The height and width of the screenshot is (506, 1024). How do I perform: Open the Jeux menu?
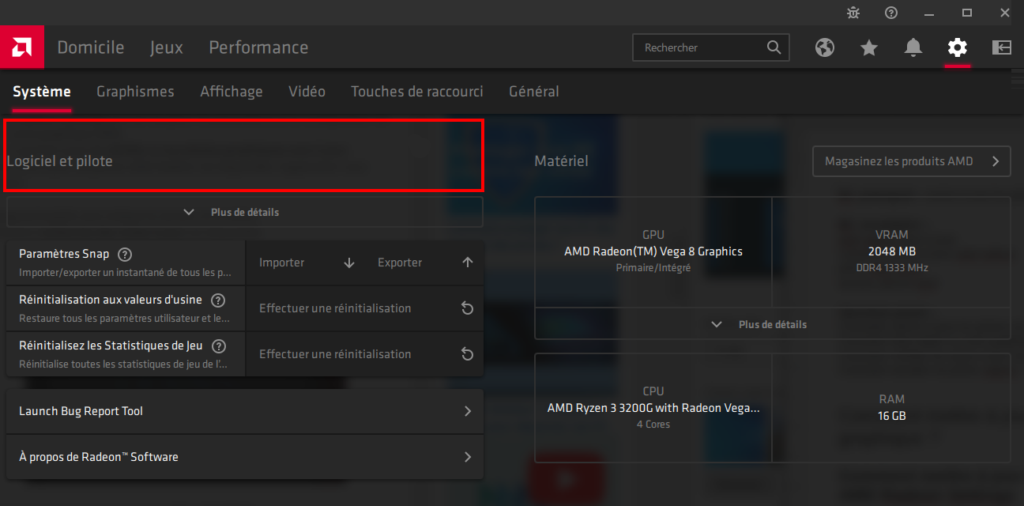(x=167, y=48)
